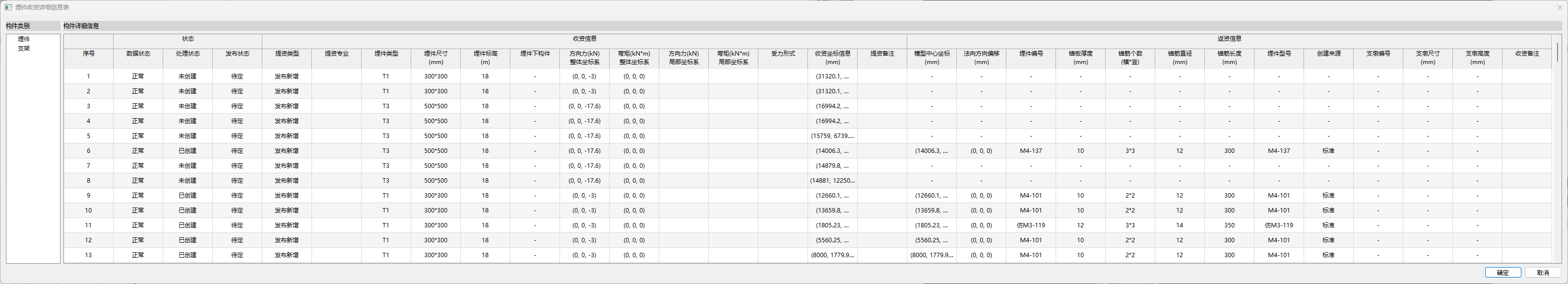Screen dimensions: 1568x284
Task: Click the 处理状态 column header
Action: tap(188, 54)
